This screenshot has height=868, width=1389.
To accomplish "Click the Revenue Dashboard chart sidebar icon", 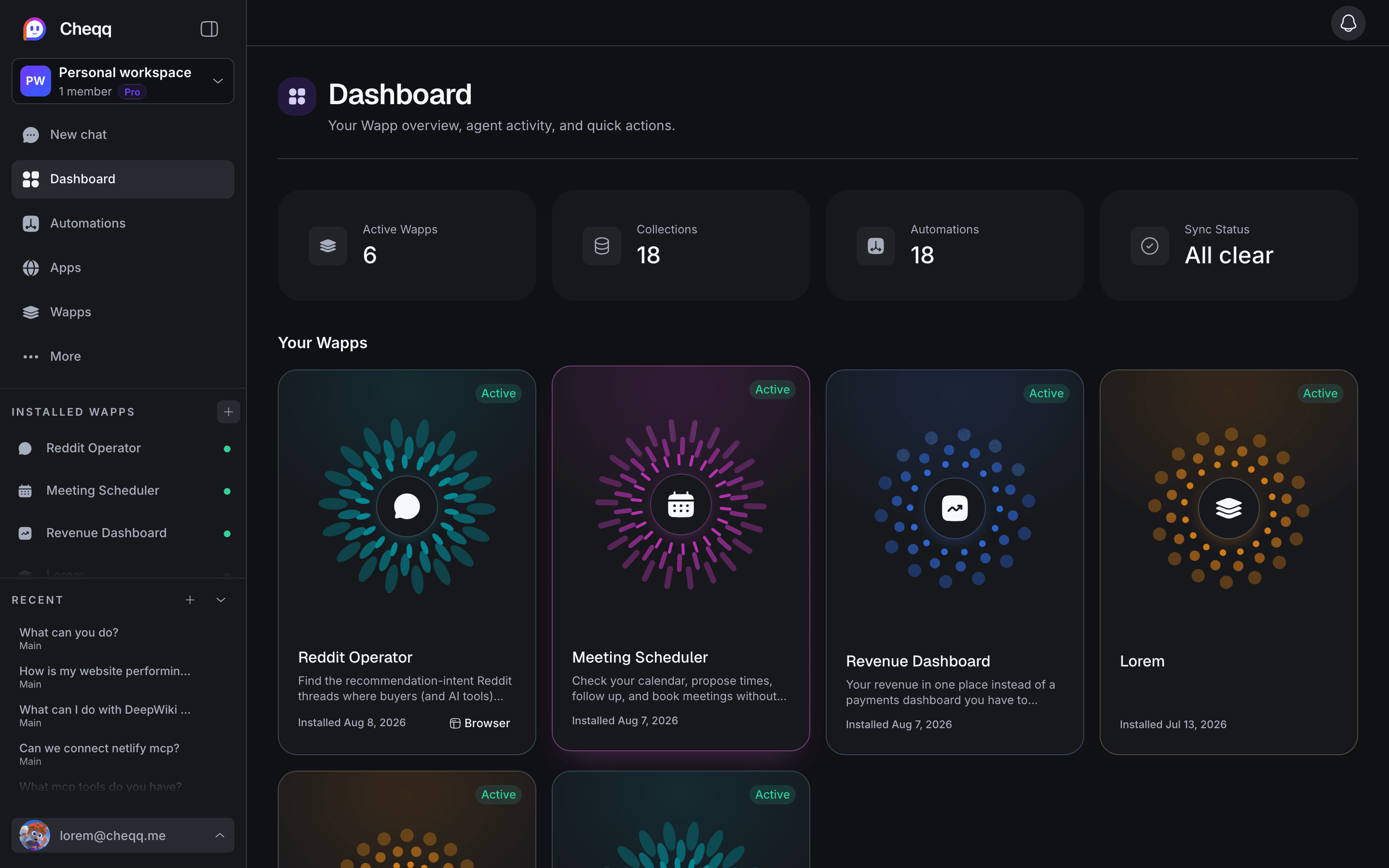I will 25,533.
